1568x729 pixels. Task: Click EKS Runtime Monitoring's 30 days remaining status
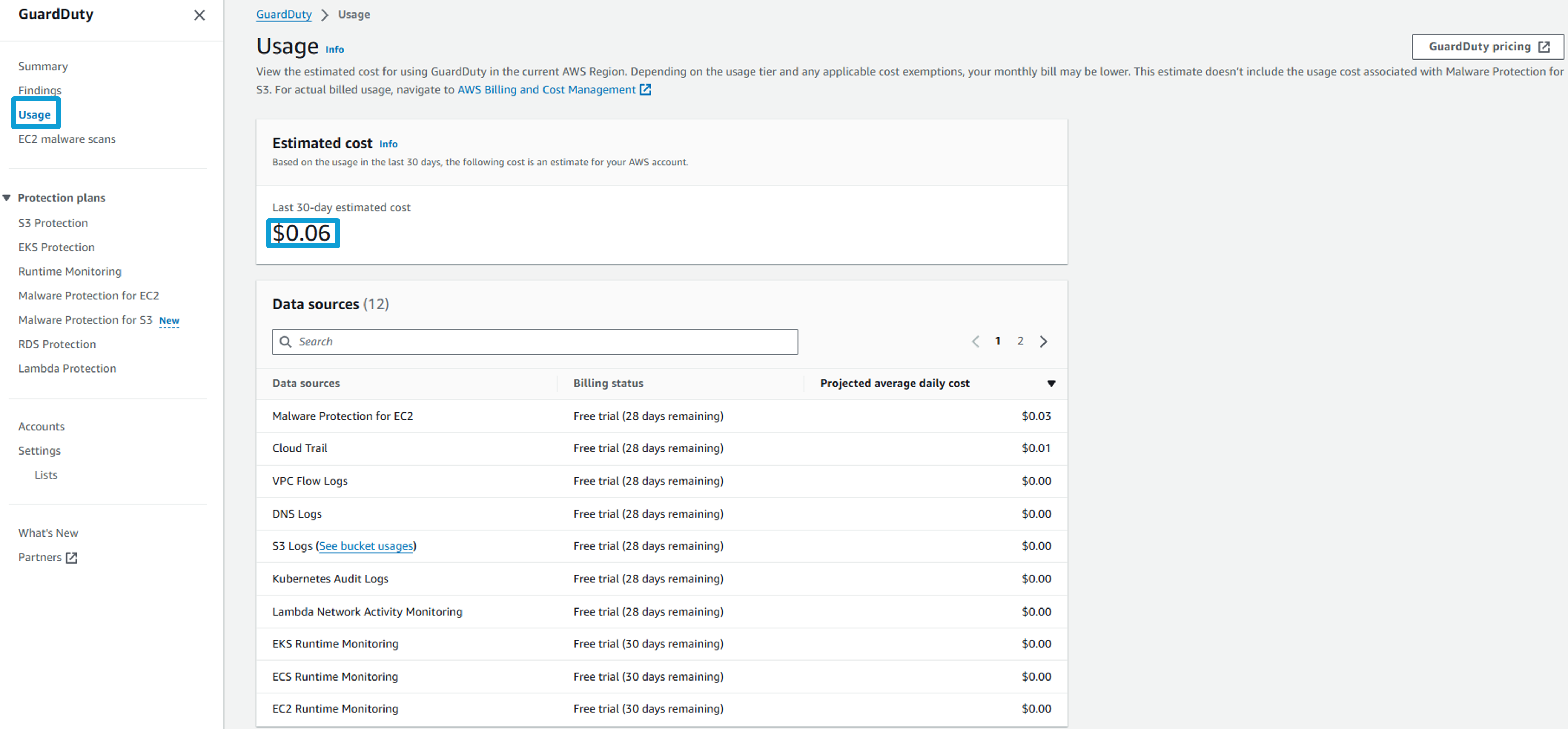[x=648, y=645]
